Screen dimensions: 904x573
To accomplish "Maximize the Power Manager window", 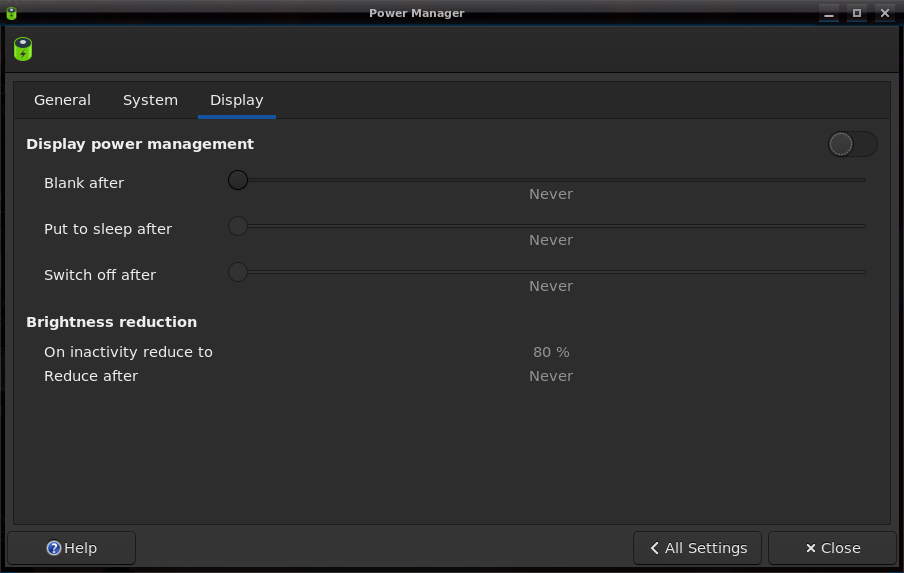I will 857,13.
